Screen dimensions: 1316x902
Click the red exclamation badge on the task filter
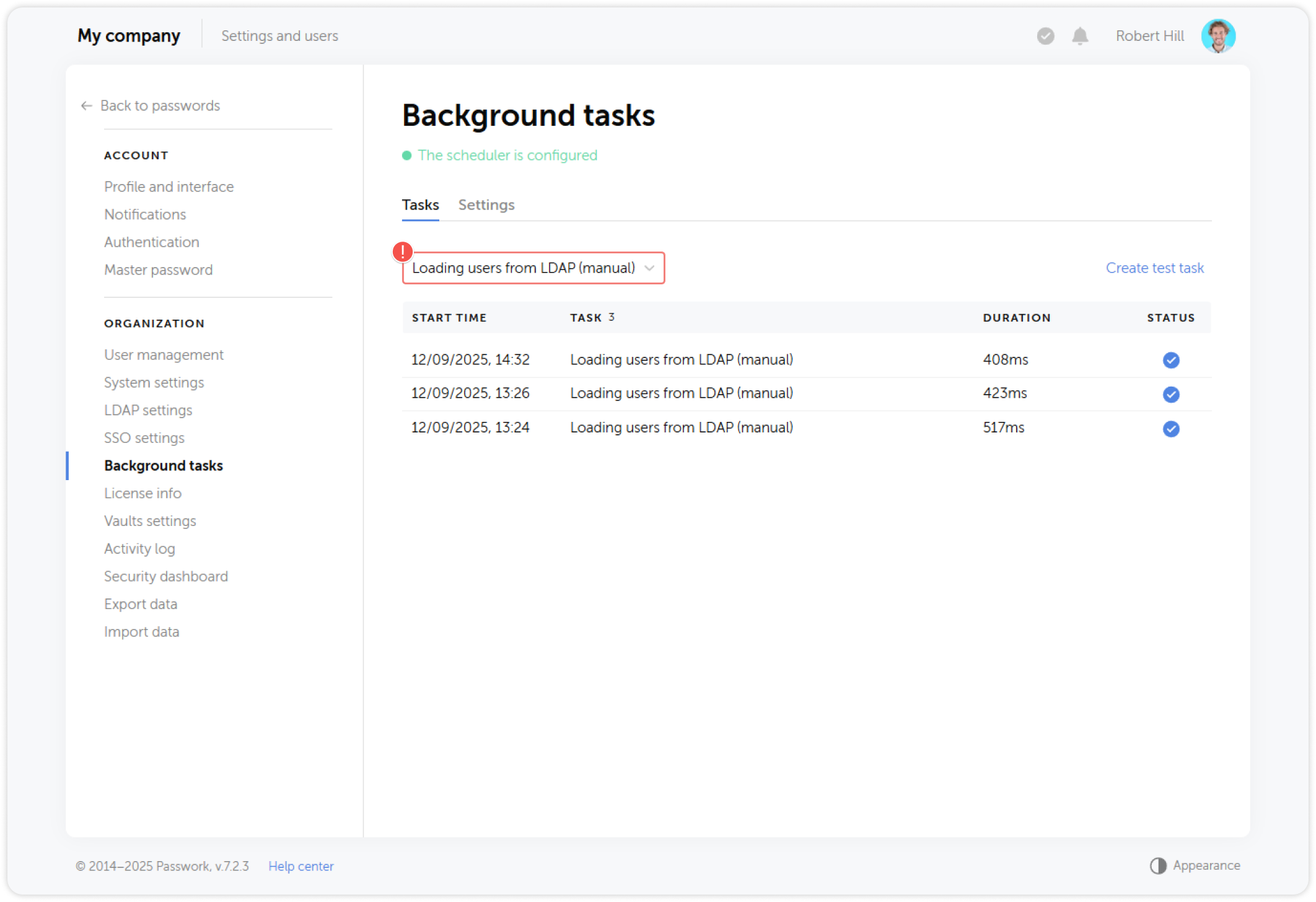coord(403,252)
